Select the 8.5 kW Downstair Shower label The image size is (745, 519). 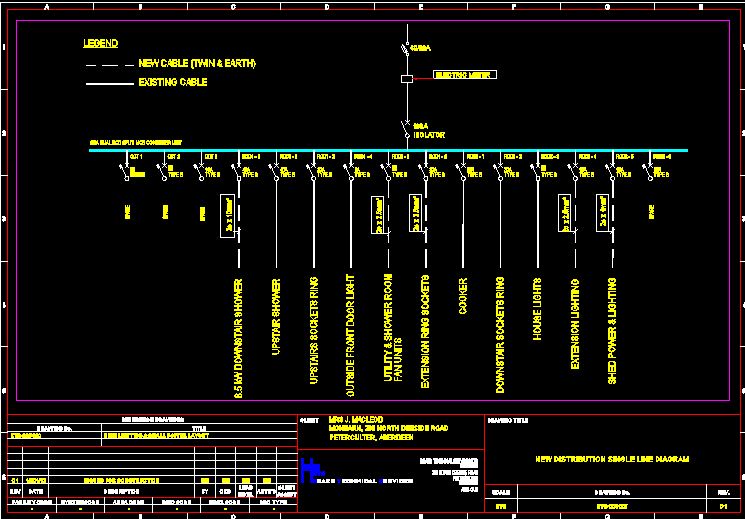(x=239, y=339)
